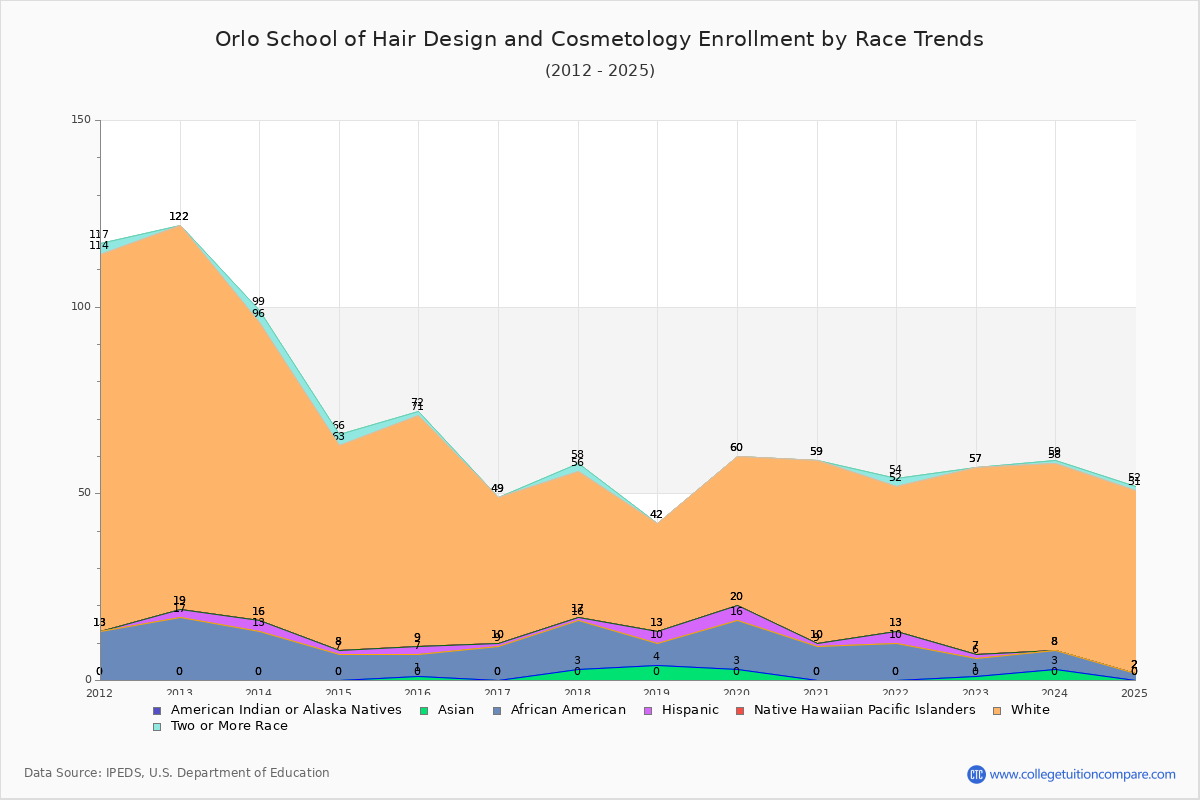Click the 99 data label for 2014
Viewport: 1200px width, 800px height.
258,301
